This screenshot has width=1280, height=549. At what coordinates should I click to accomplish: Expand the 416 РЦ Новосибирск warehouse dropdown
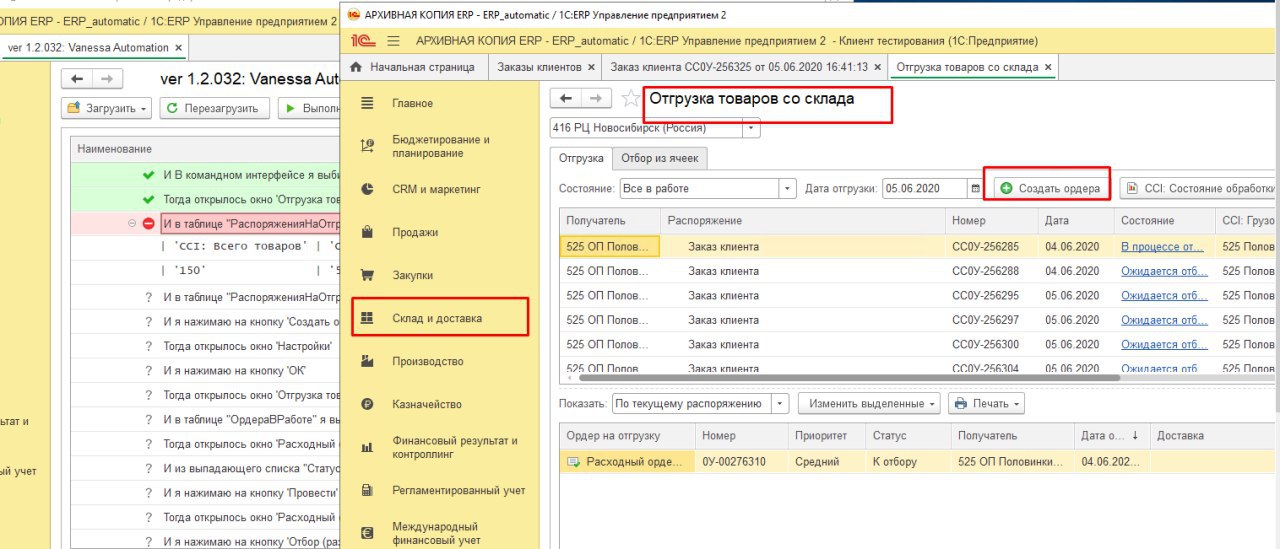(751, 128)
